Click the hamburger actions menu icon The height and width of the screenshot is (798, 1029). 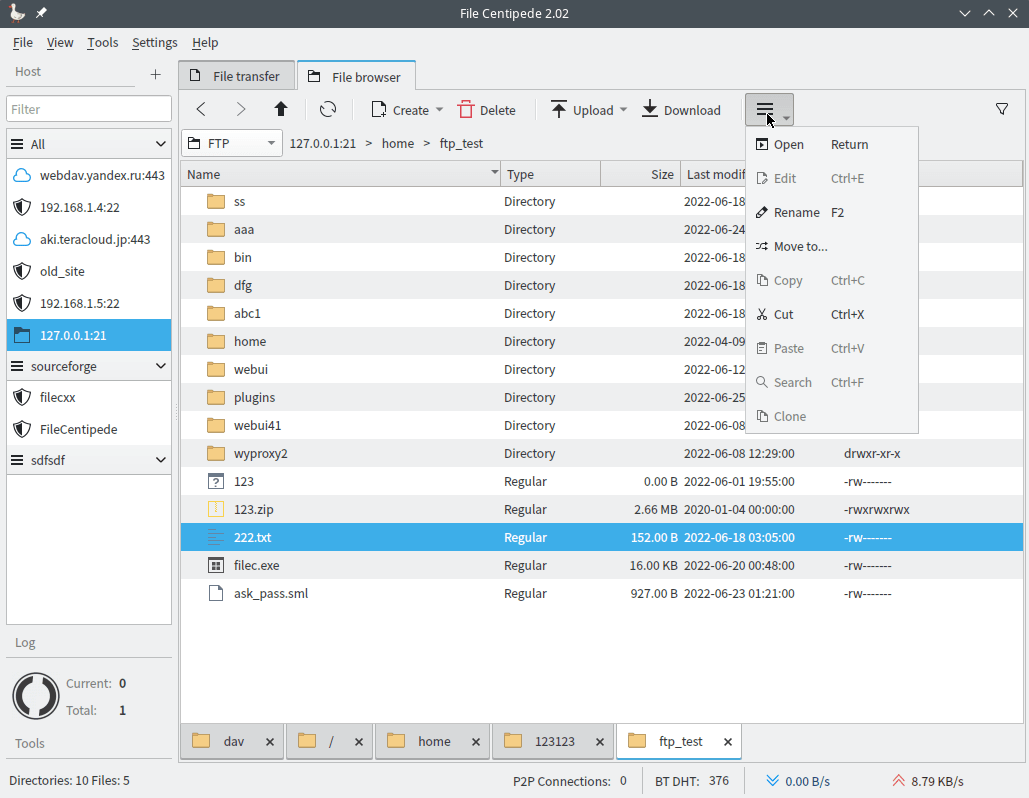pos(765,108)
